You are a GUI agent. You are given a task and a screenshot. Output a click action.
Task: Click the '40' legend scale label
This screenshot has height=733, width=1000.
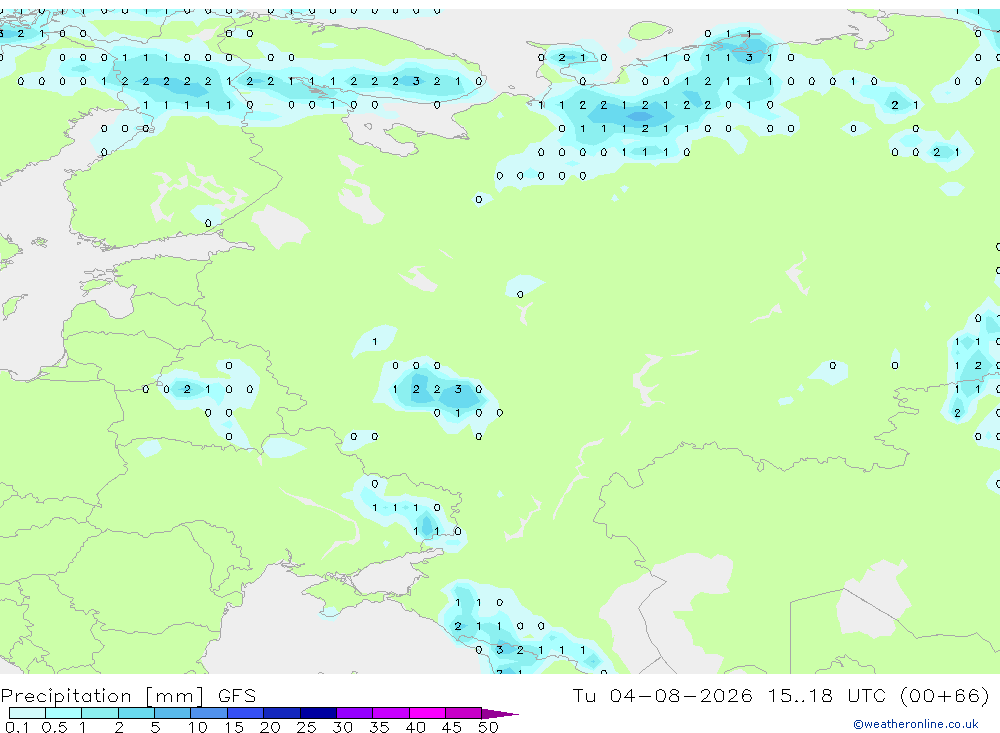415,727
